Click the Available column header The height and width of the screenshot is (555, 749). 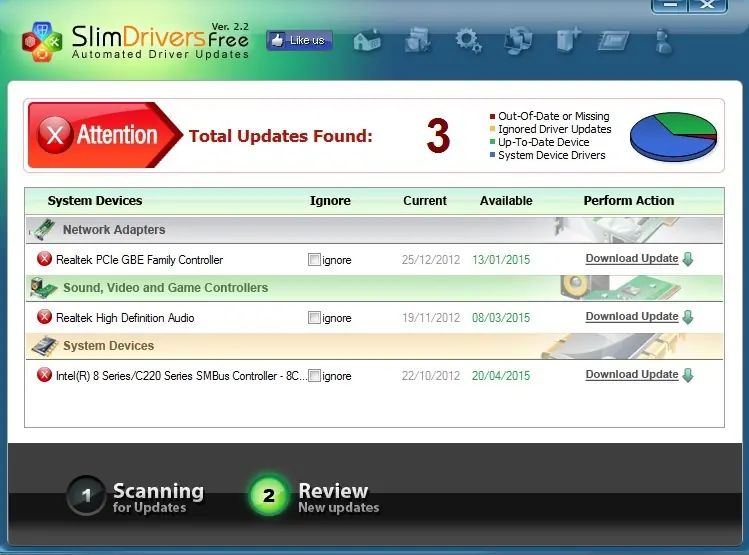[506, 201]
